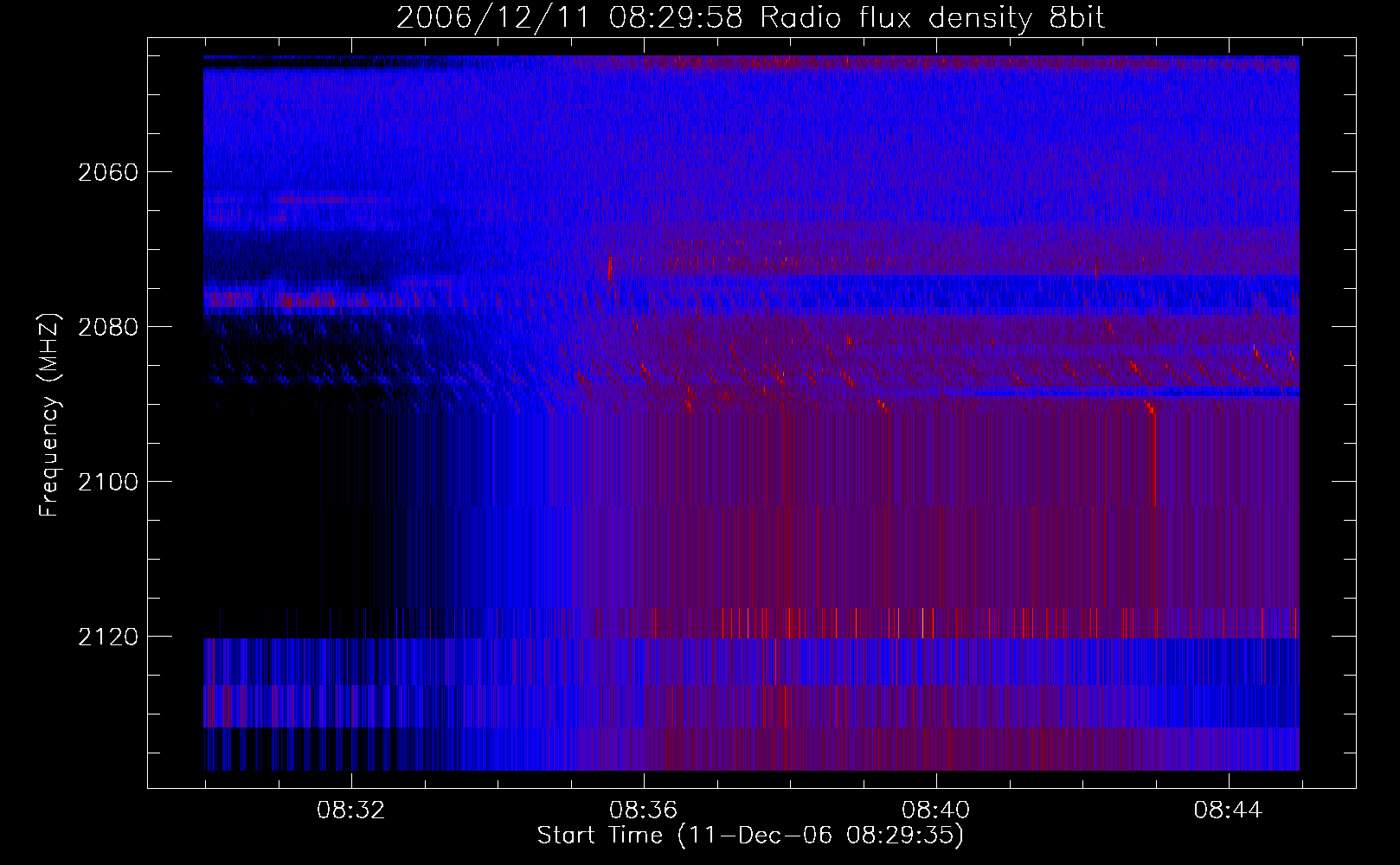Click the 08:44 time axis label
1400x865 pixels.
point(1229,811)
